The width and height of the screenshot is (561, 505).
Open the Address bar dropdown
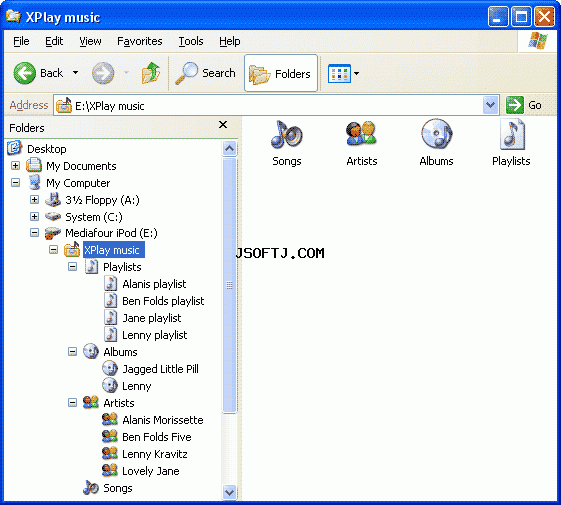490,105
